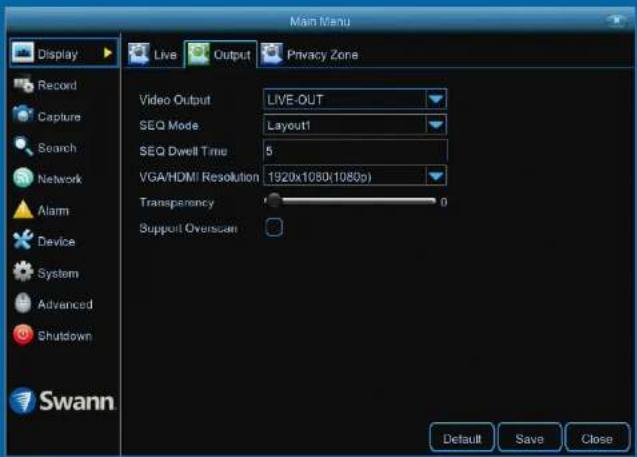Click the SEQ Dwell Time input field
The height and width of the screenshot is (457, 637).
355,151
